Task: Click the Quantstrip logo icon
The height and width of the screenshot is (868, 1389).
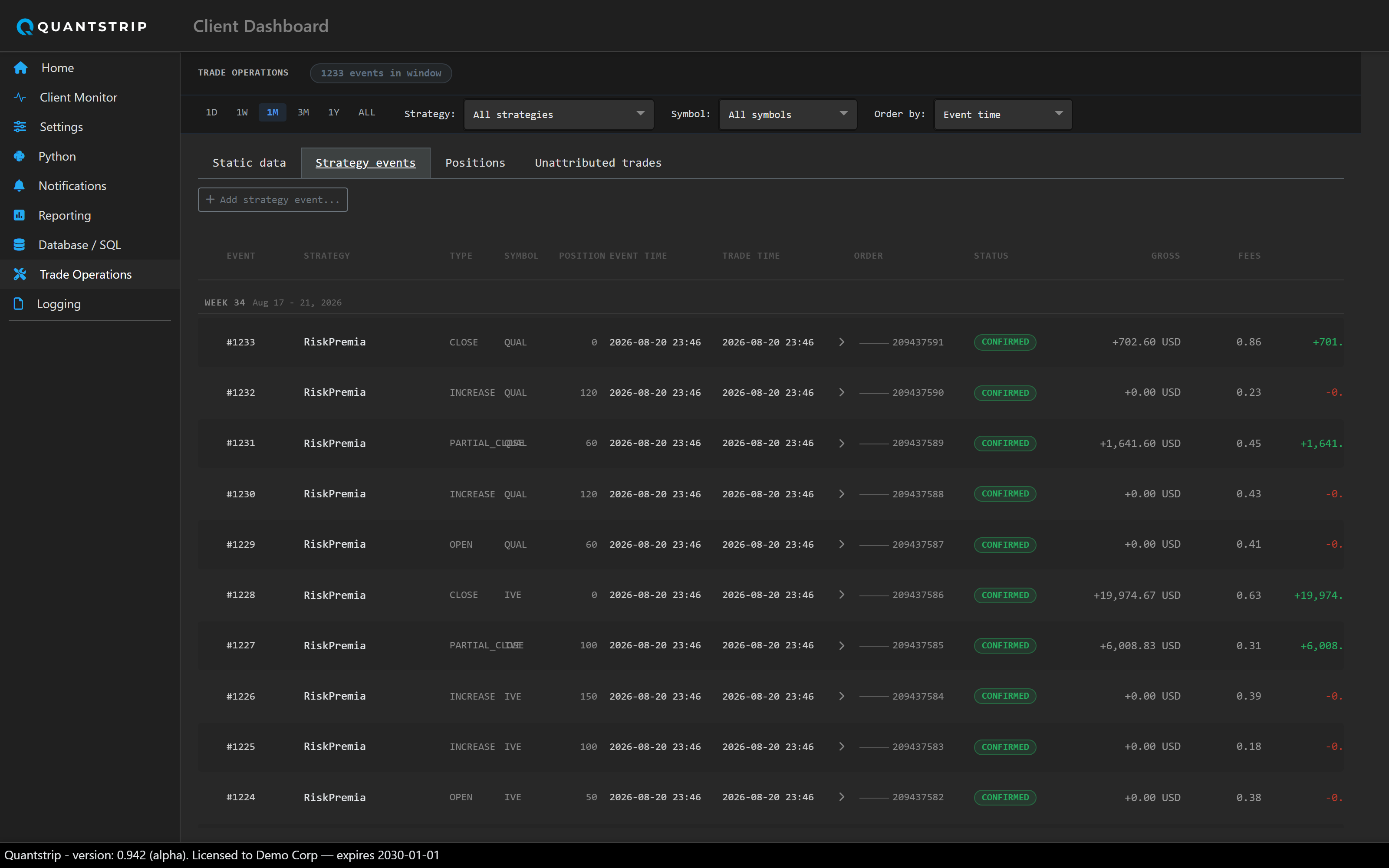Action: [x=25, y=26]
